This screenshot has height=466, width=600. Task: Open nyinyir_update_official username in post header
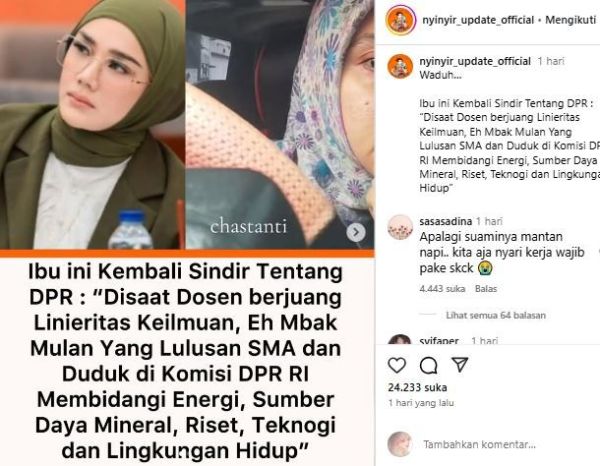point(478,20)
